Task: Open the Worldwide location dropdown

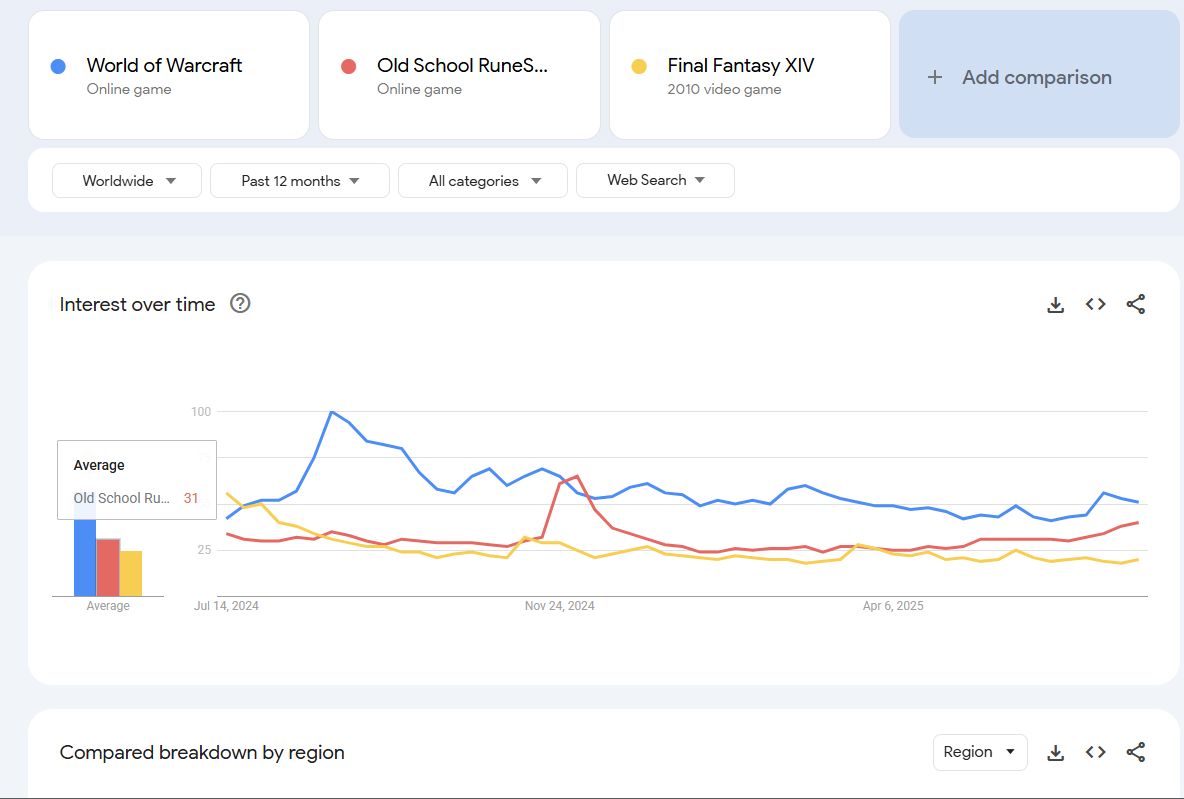Action: [127, 180]
